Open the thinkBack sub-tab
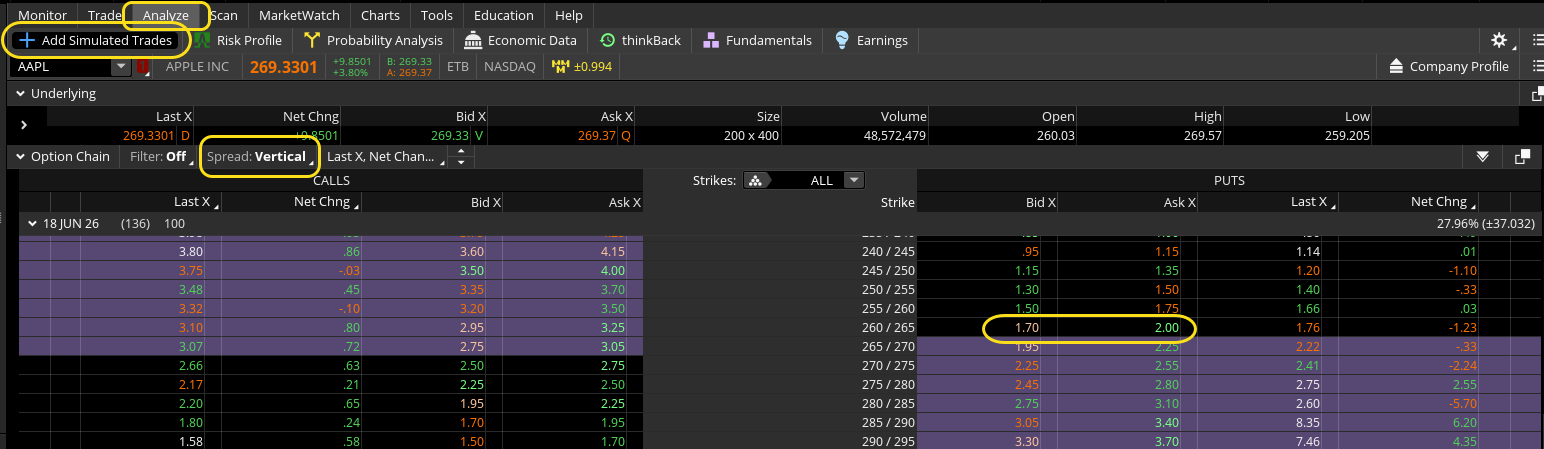This screenshot has width=1544, height=449. (640, 40)
